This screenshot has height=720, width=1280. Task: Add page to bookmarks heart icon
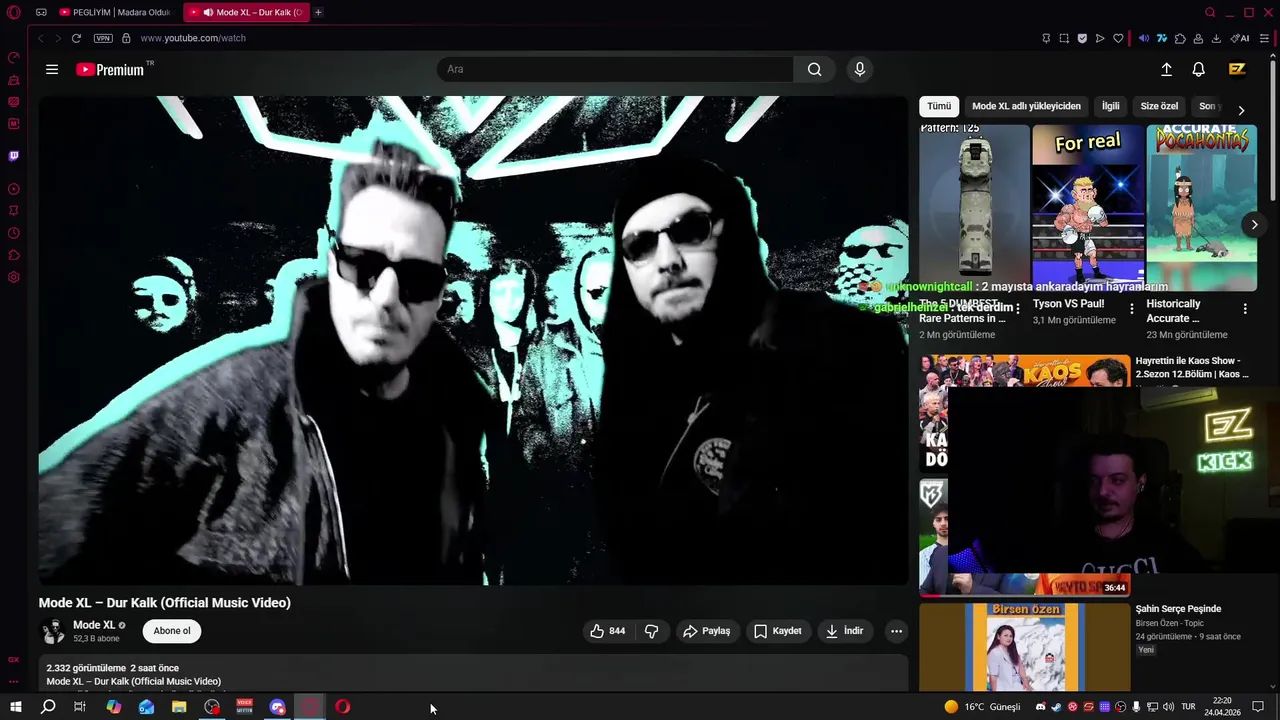[1118, 38]
